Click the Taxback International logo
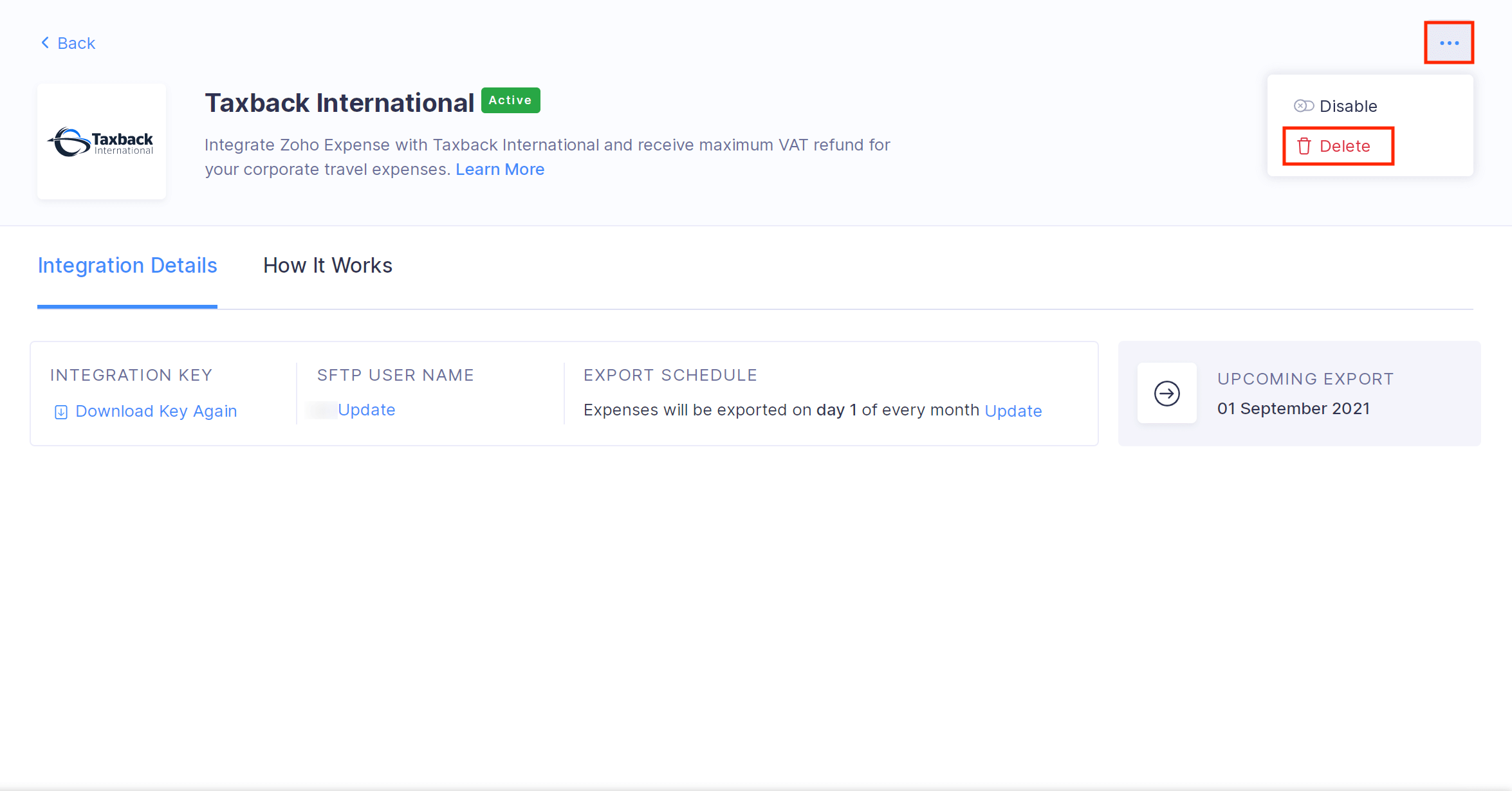This screenshot has width=1512, height=791. (102, 141)
